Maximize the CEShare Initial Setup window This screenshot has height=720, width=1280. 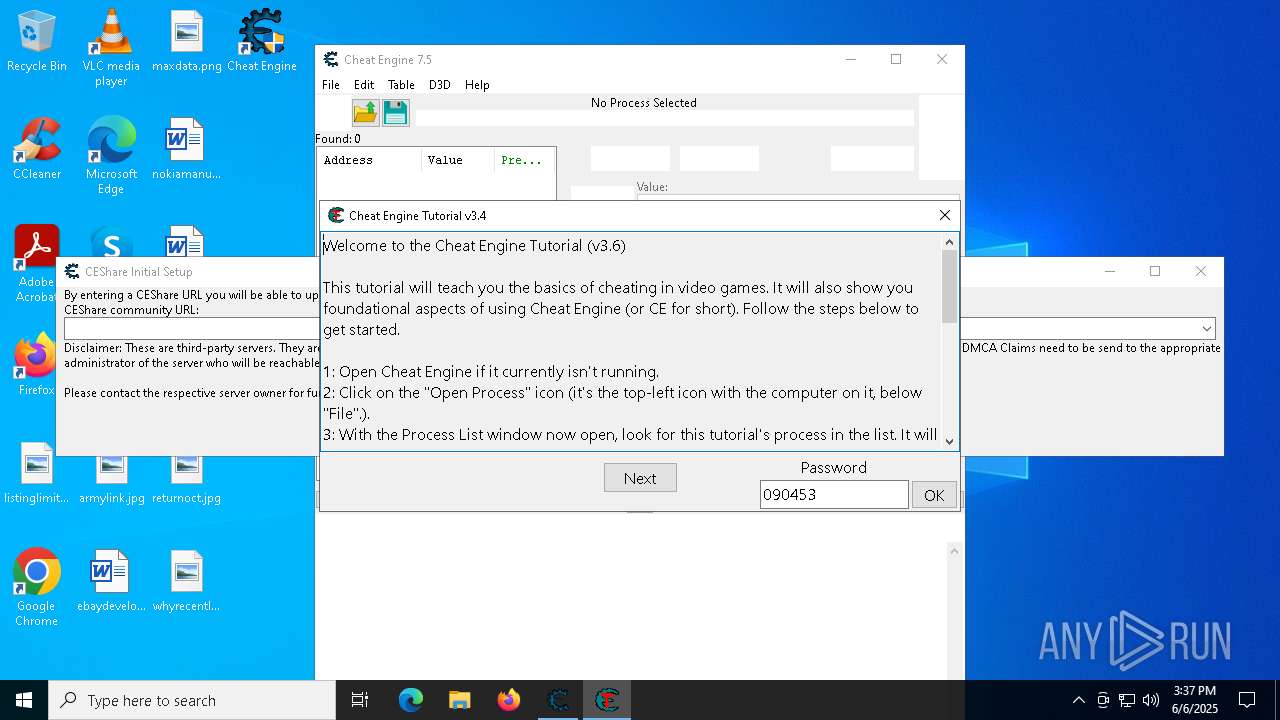click(x=1155, y=271)
